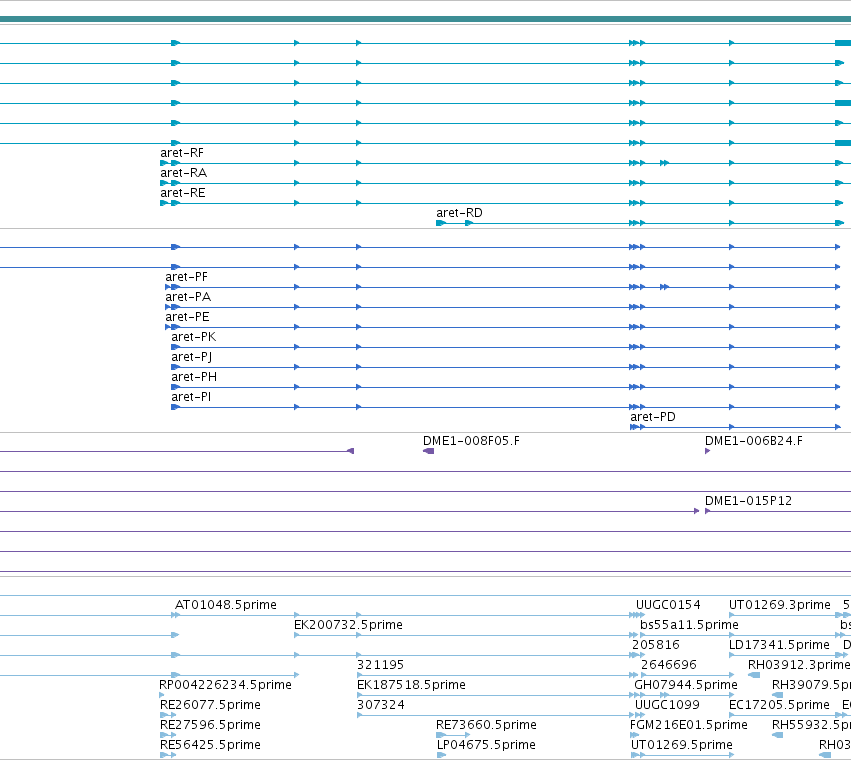
Task: Select the aret-PA protein label
Action: pos(188,297)
